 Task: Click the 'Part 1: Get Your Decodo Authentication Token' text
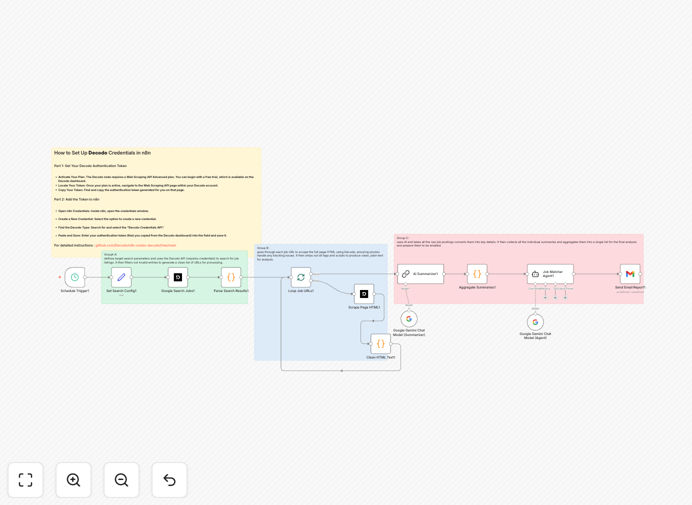[x=90, y=166]
